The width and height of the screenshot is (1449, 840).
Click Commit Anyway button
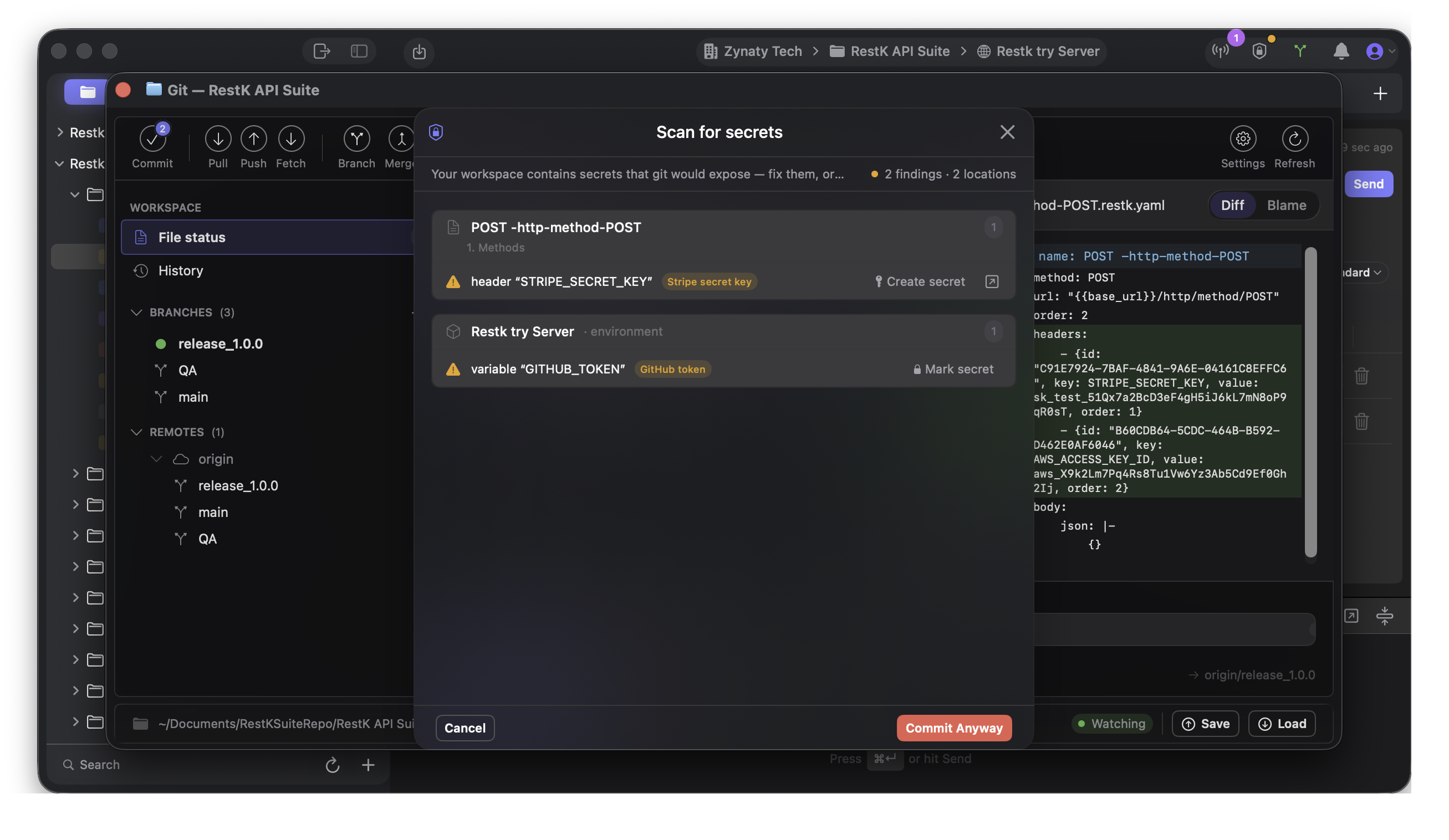[953, 728]
